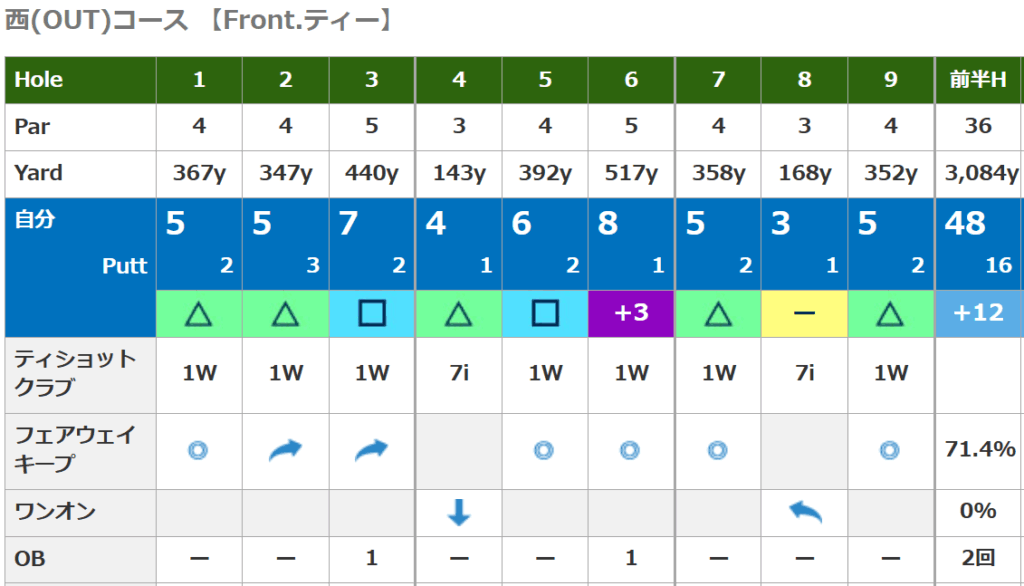The image size is (1024, 586).
Task: Click hole 8 one-on left arrow icon
Action: tap(805, 512)
